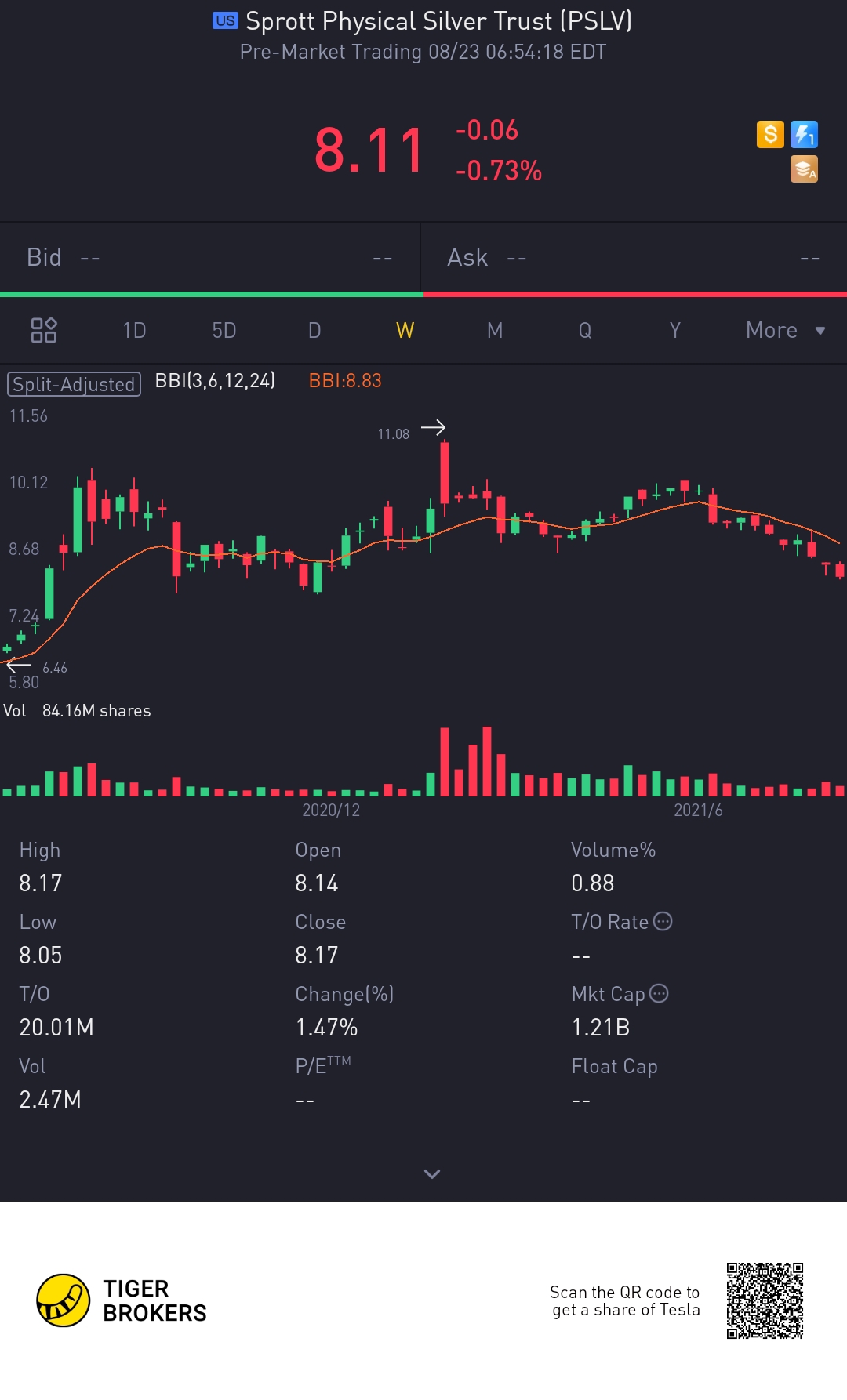Tap the Scan the QR code text
847x1400 pixels.
pyautogui.click(x=625, y=1300)
